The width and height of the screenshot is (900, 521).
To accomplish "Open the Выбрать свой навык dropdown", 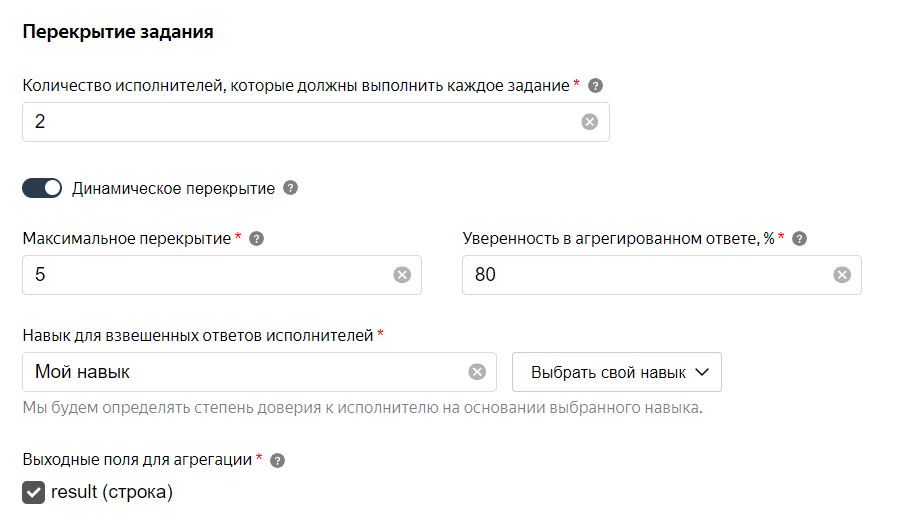I will (616, 372).
